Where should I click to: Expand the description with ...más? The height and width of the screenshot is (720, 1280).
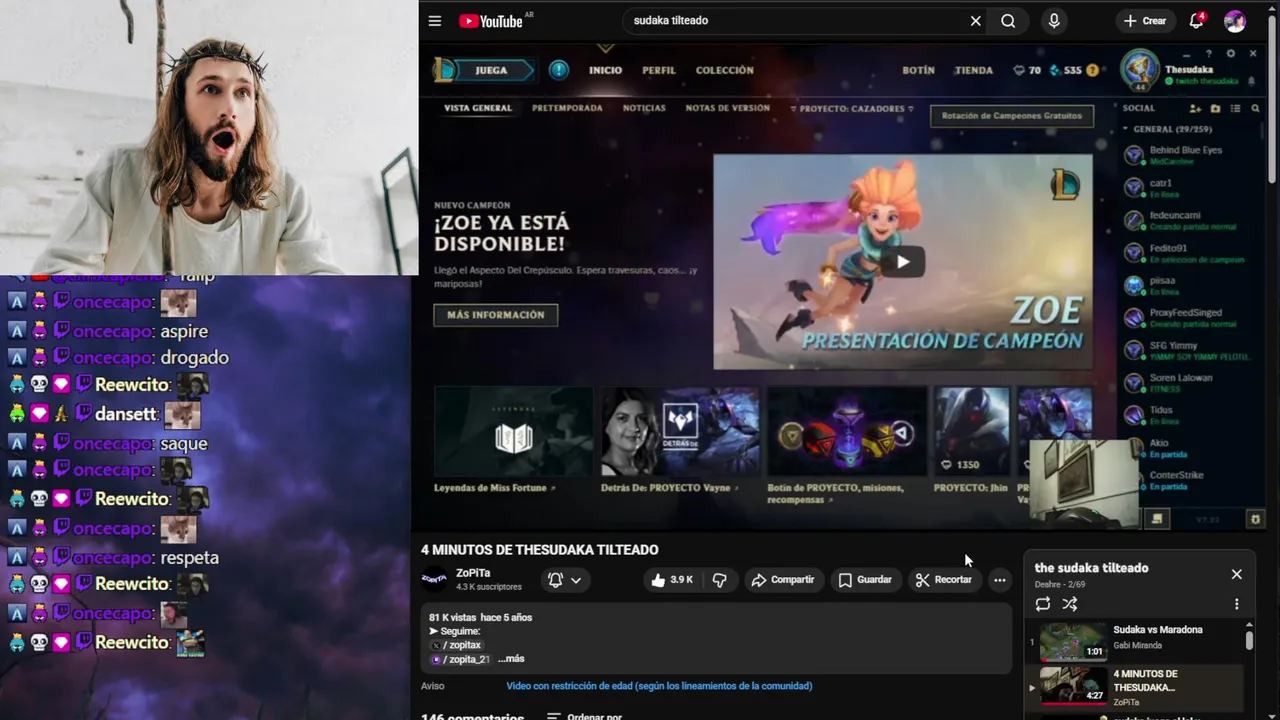pos(511,659)
